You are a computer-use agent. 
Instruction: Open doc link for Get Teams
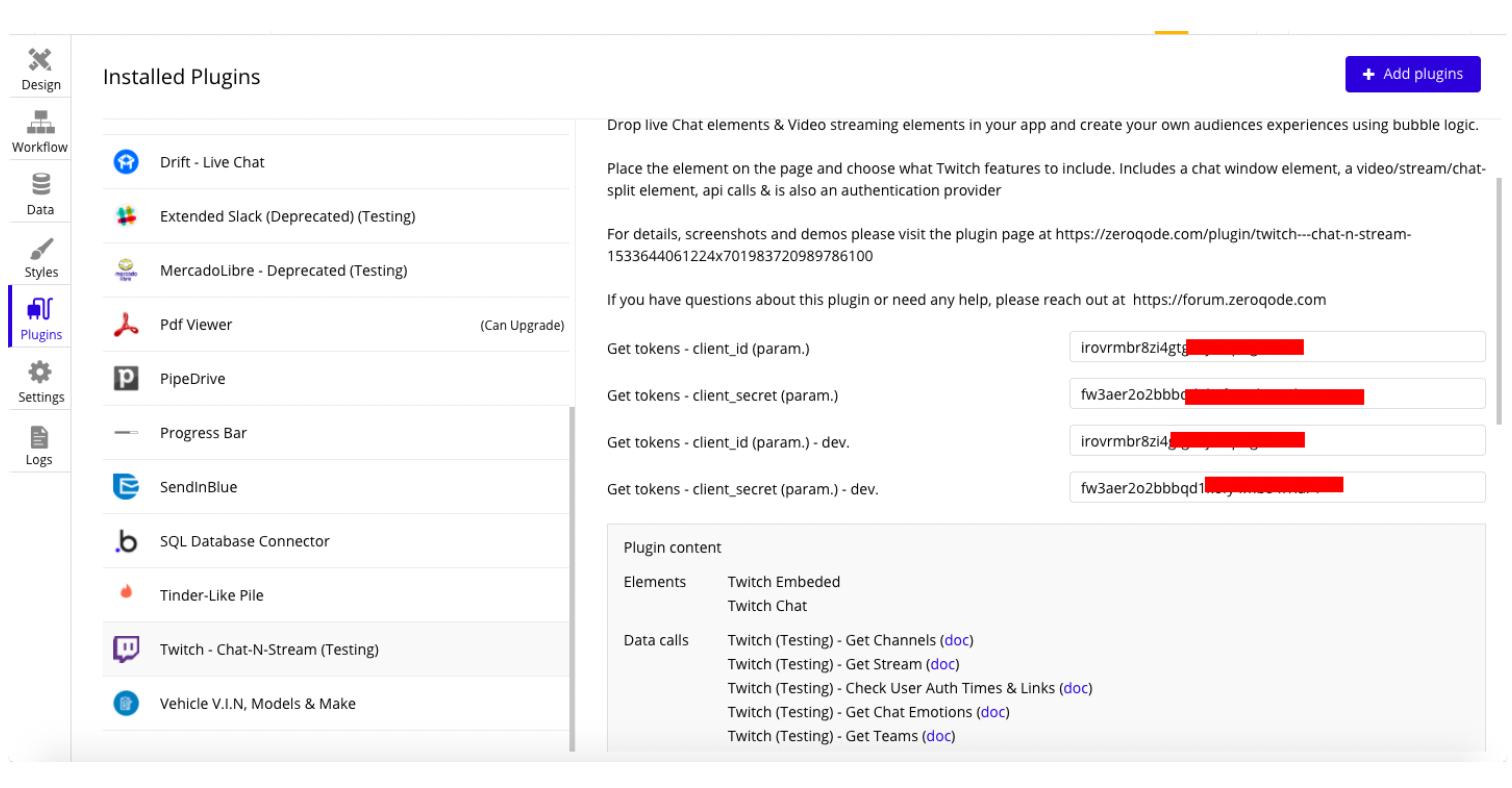point(938,736)
